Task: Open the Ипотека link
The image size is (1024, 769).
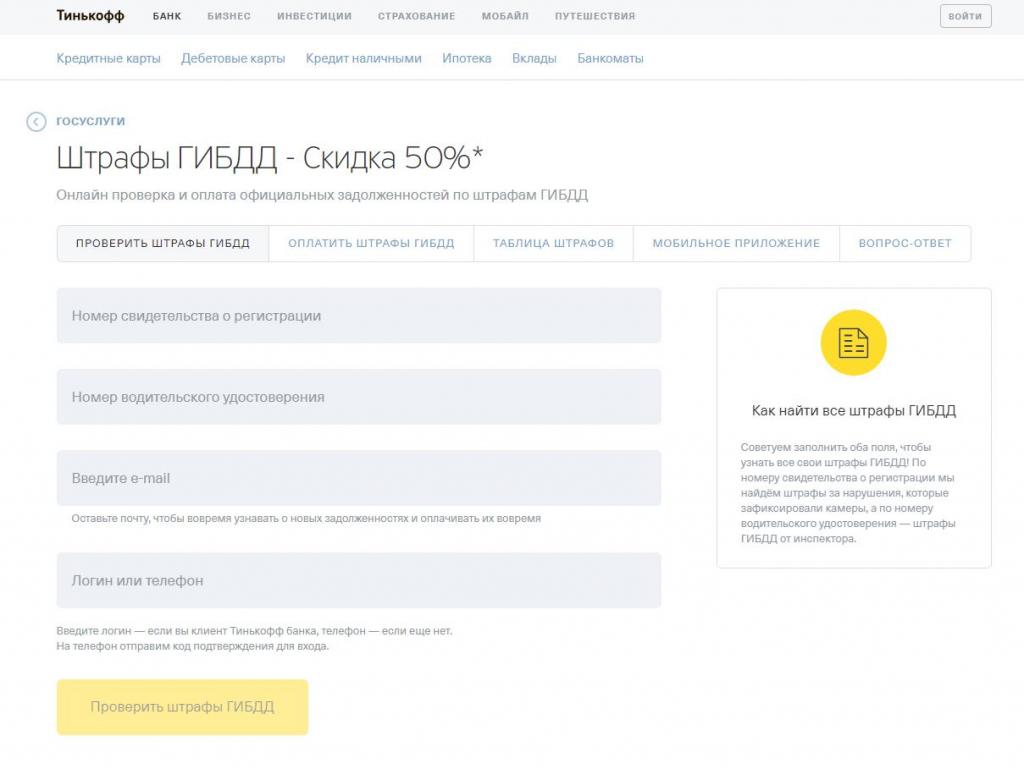Action: pos(466,58)
